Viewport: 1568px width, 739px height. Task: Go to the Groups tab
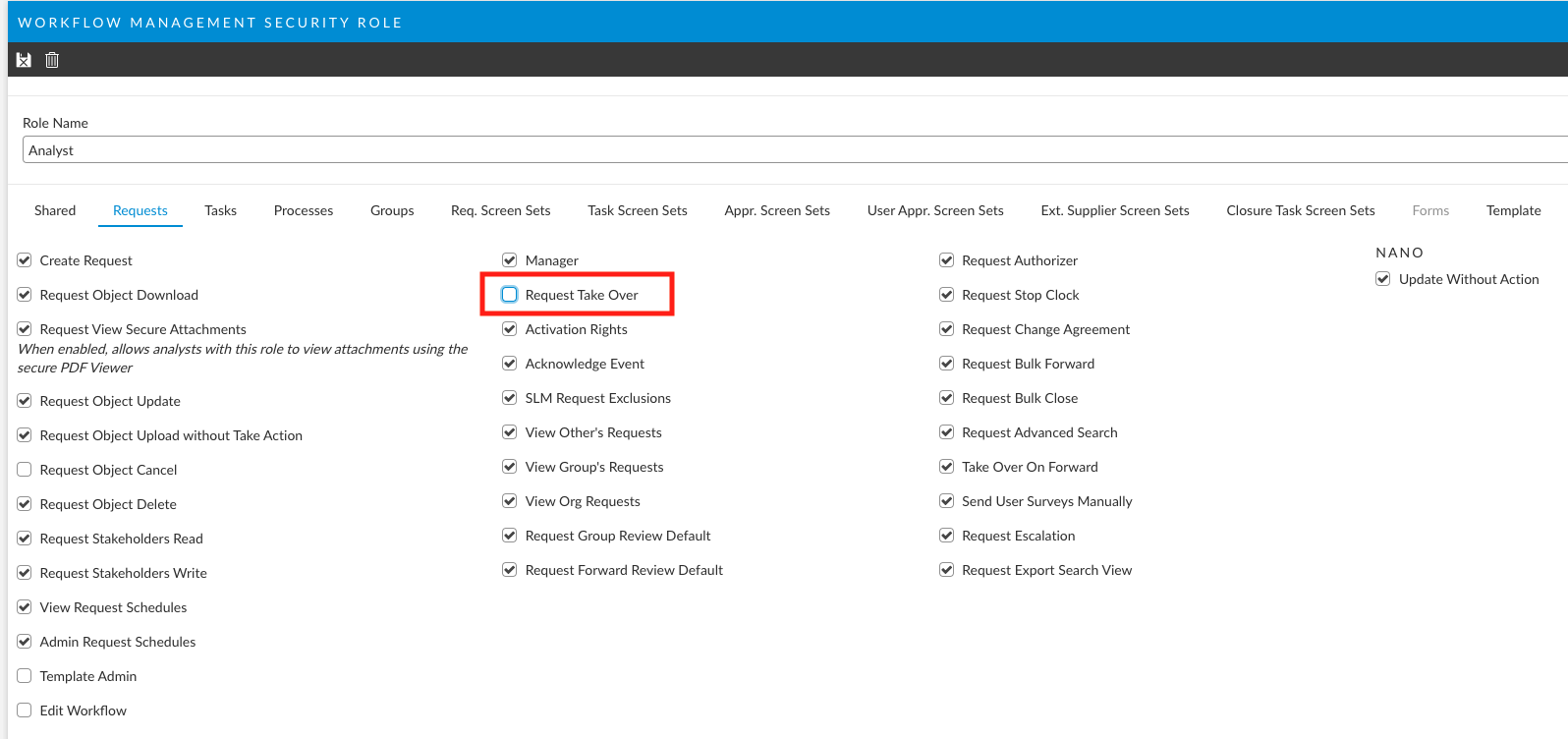point(392,210)
